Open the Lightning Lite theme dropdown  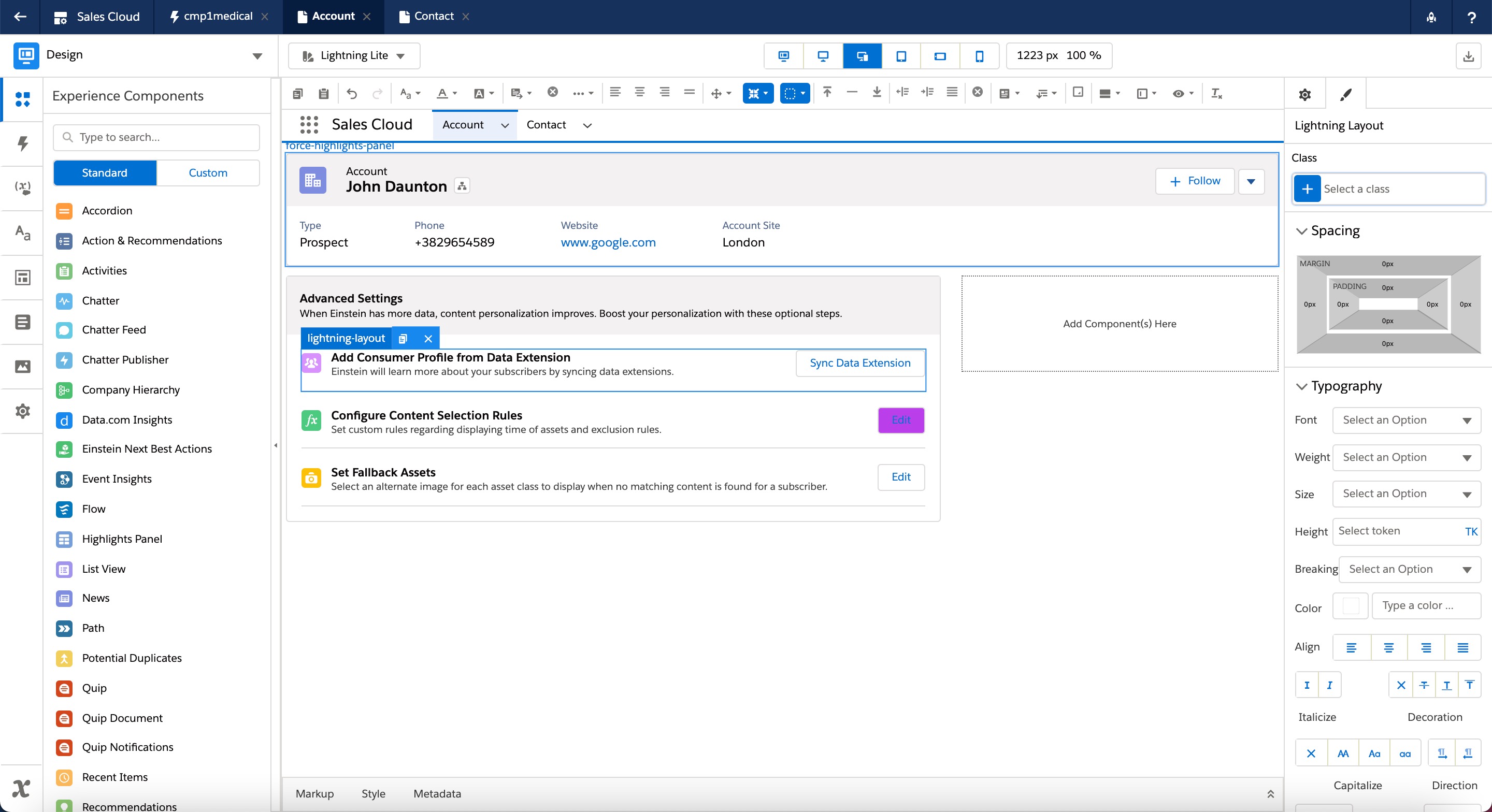pos(354,56)
